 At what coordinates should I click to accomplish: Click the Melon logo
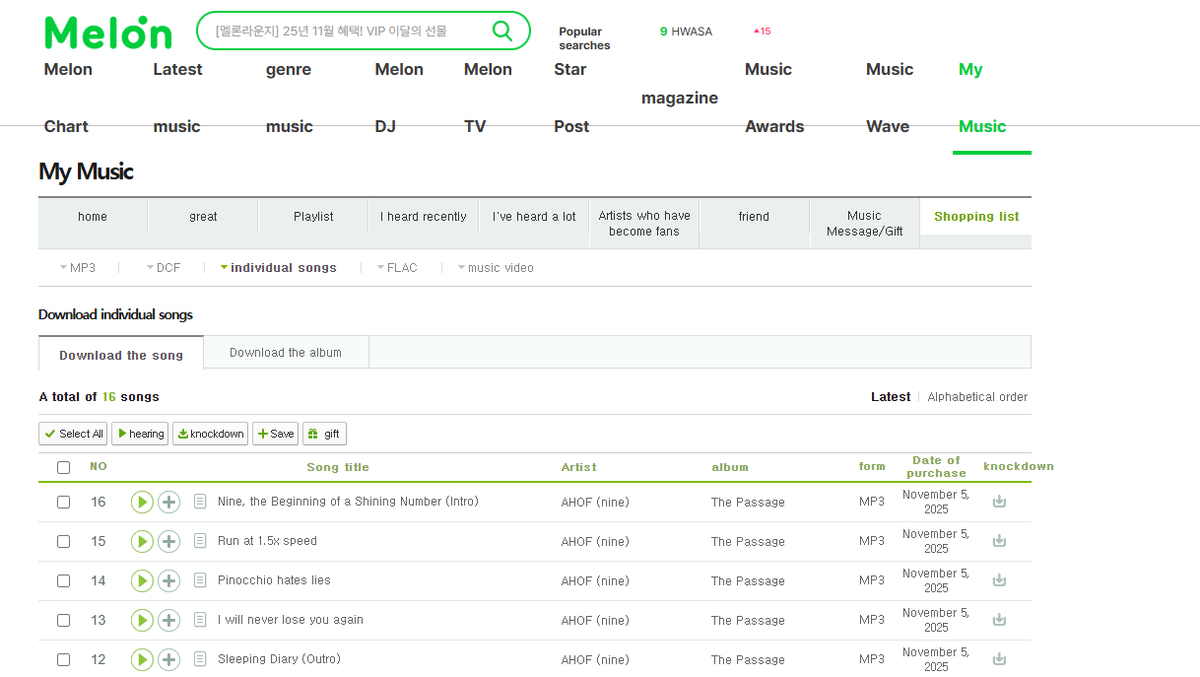[108, 32]
